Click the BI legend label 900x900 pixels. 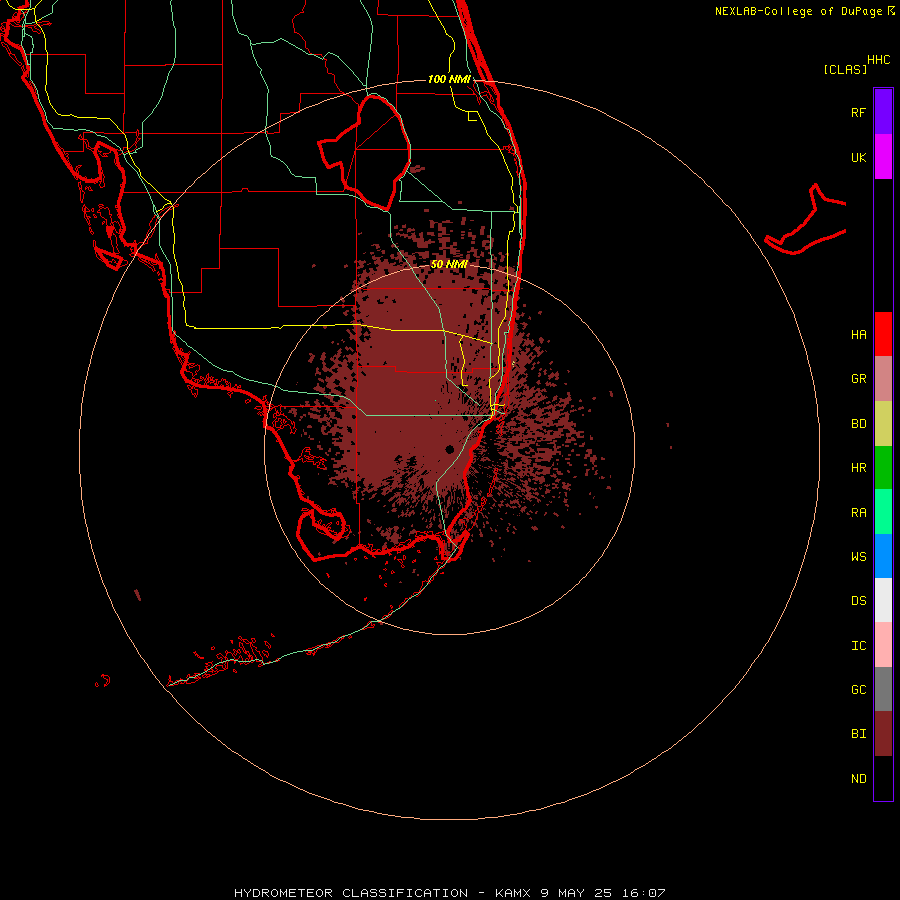pos(858,734)
